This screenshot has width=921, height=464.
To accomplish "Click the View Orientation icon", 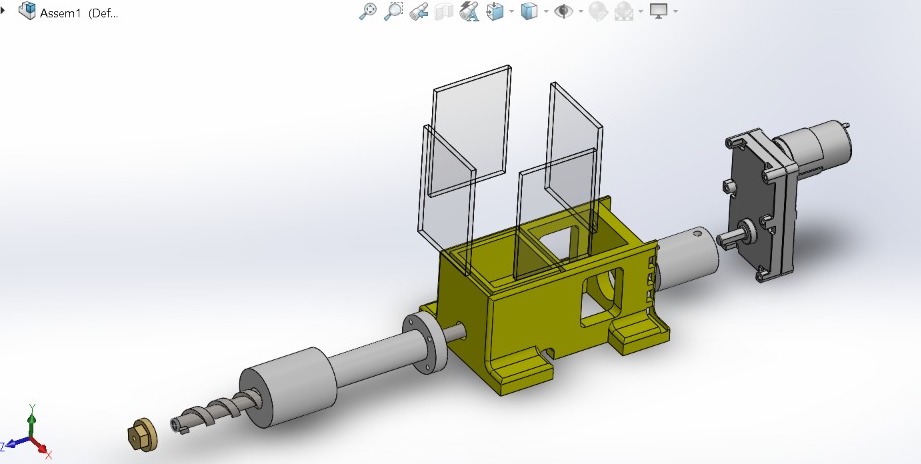I will pyautogui.click(x=495, y=11).
